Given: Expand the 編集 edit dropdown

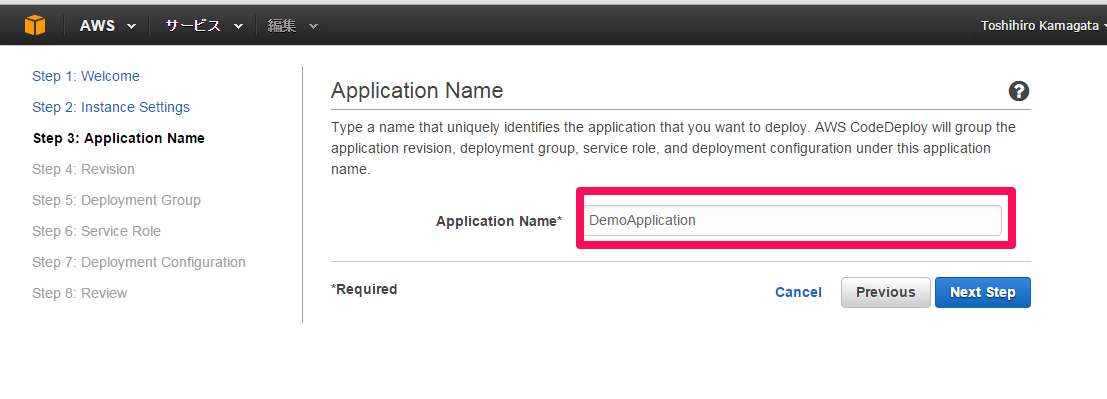Looking at the screenshot, I should point(292,26).
